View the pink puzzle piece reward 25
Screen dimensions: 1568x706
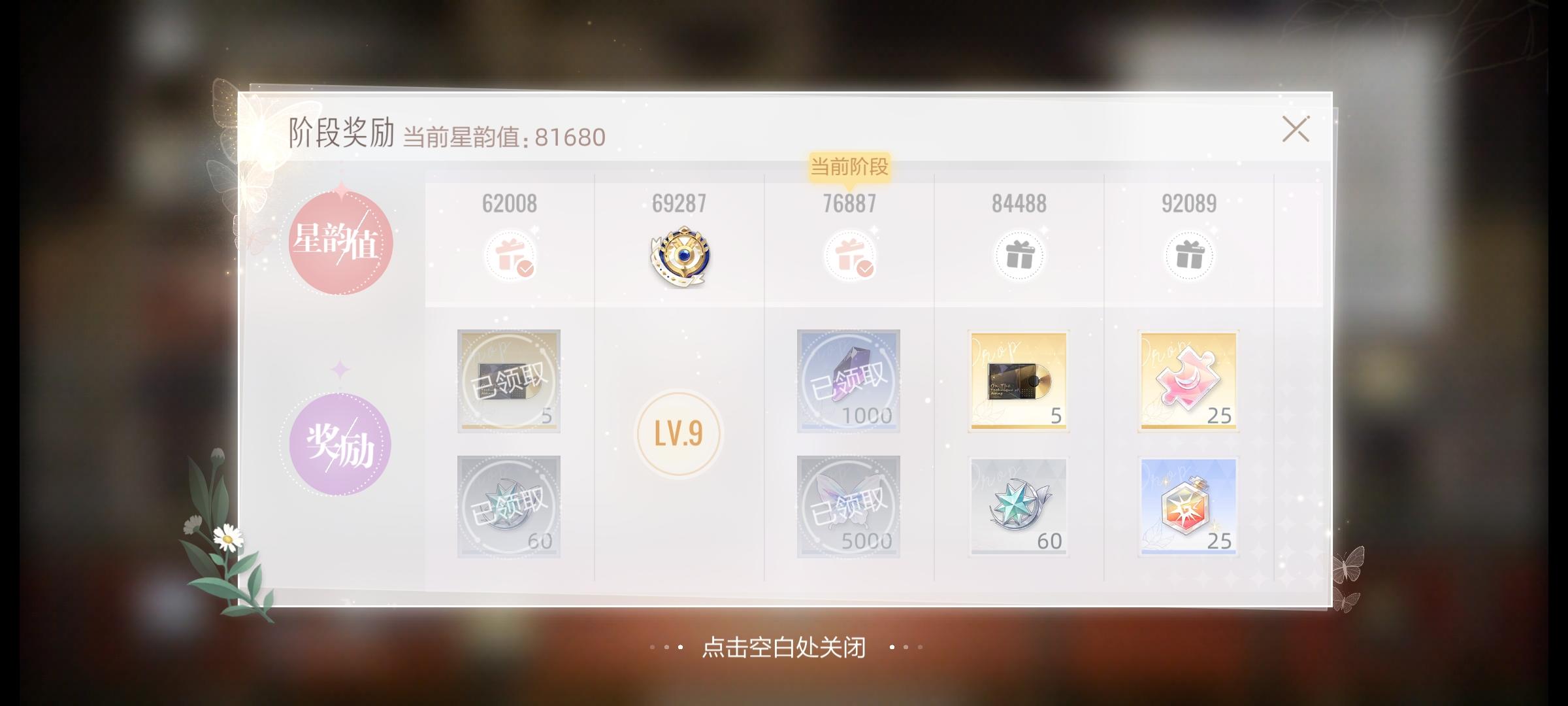click(1188, 381)
